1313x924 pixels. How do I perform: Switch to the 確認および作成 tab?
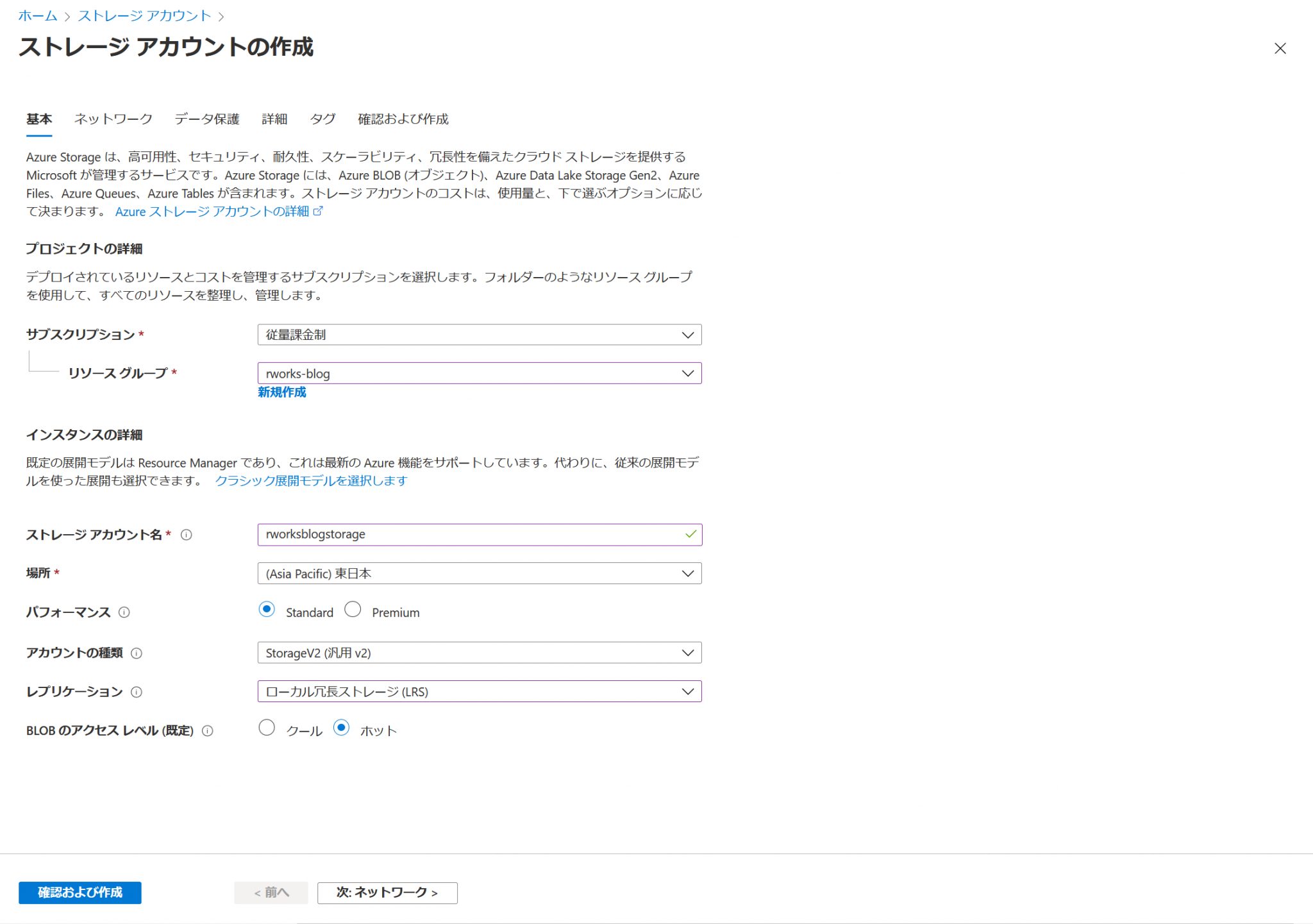[403, 119]
